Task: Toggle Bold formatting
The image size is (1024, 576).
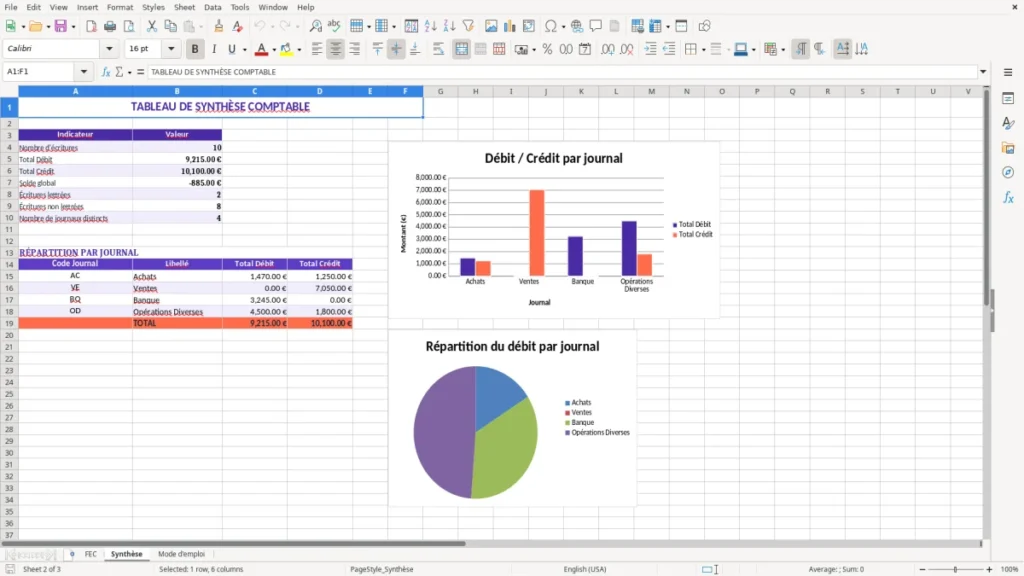Action: click(x=195, y=49)
